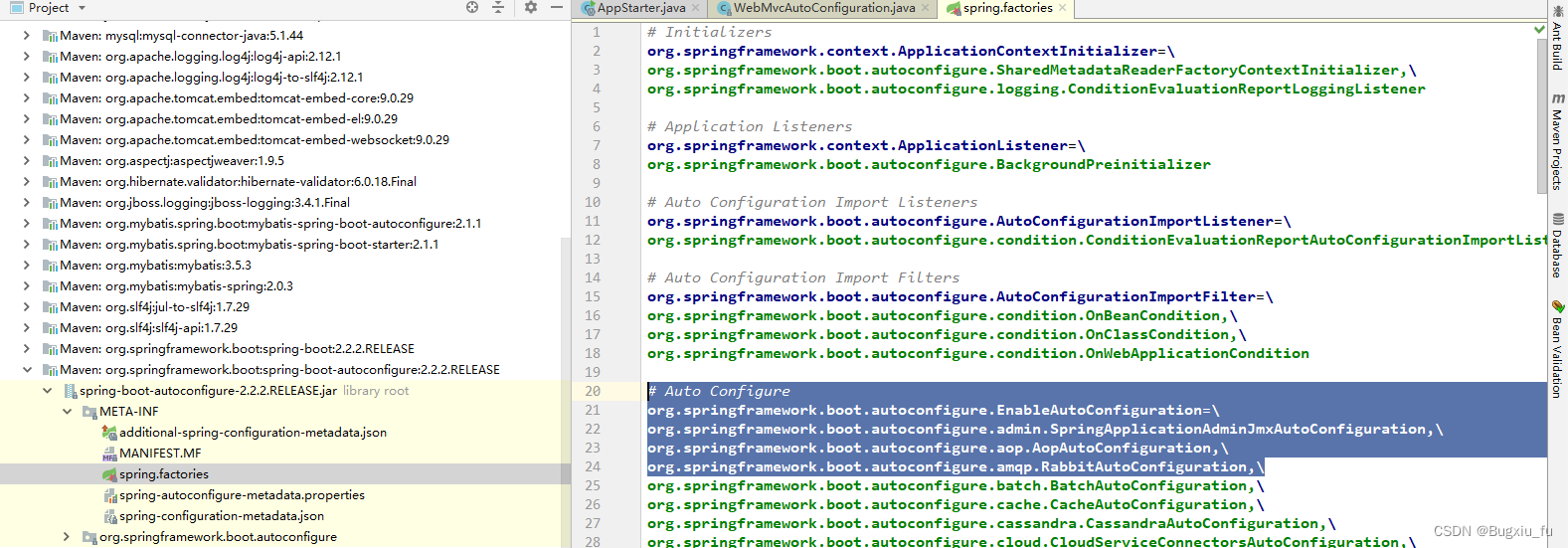This screenshot has height=548, width=1568.
Task: Click library icon of slf4j-api:1.7.29
Action: [x=50, y=327]
